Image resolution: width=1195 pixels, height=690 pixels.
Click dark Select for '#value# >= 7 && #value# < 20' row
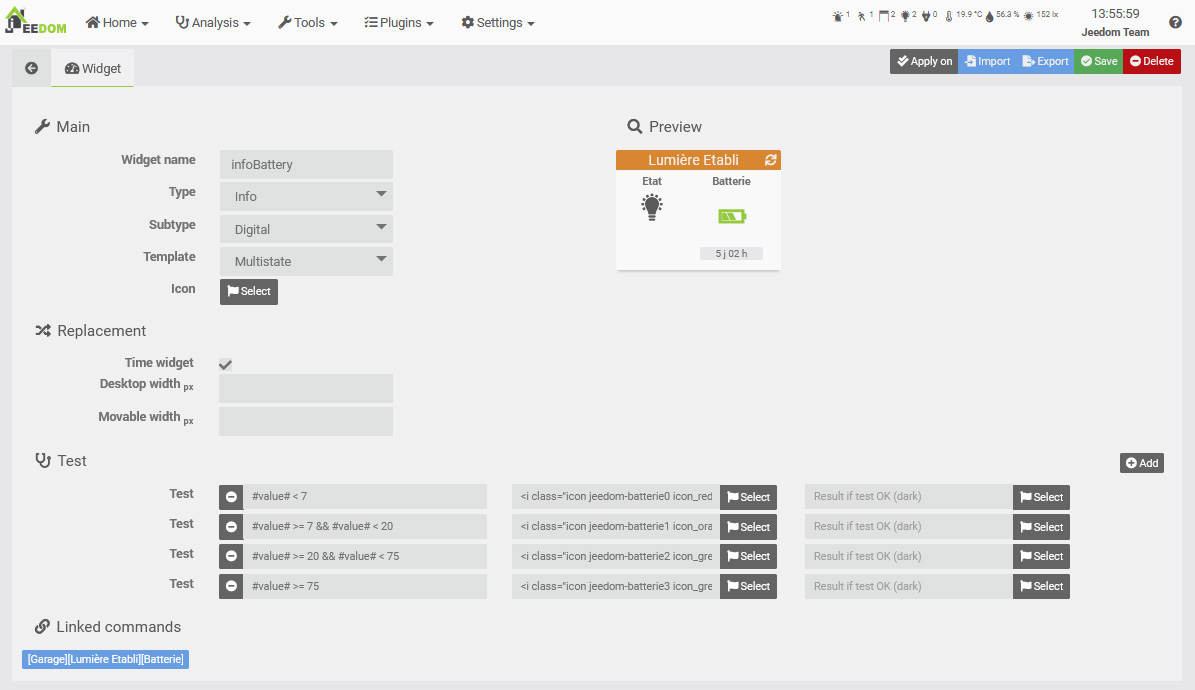click(1041, 527)
